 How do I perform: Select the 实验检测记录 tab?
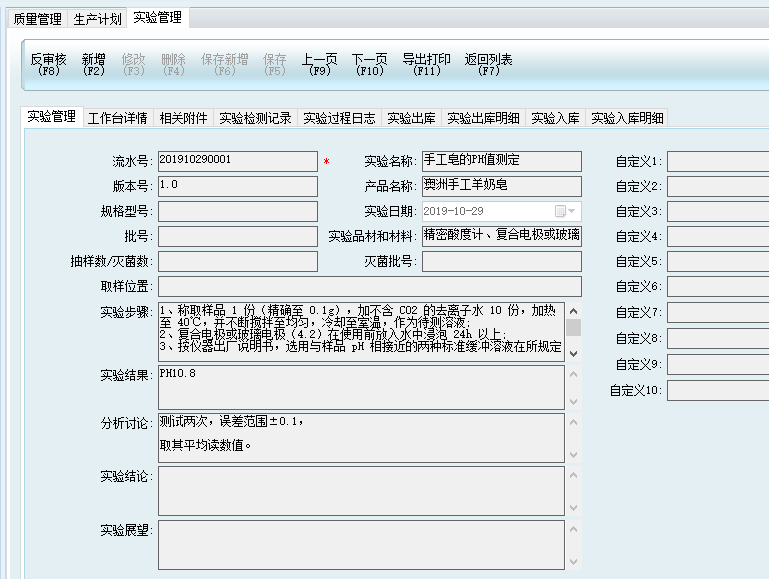click(255, 118)
